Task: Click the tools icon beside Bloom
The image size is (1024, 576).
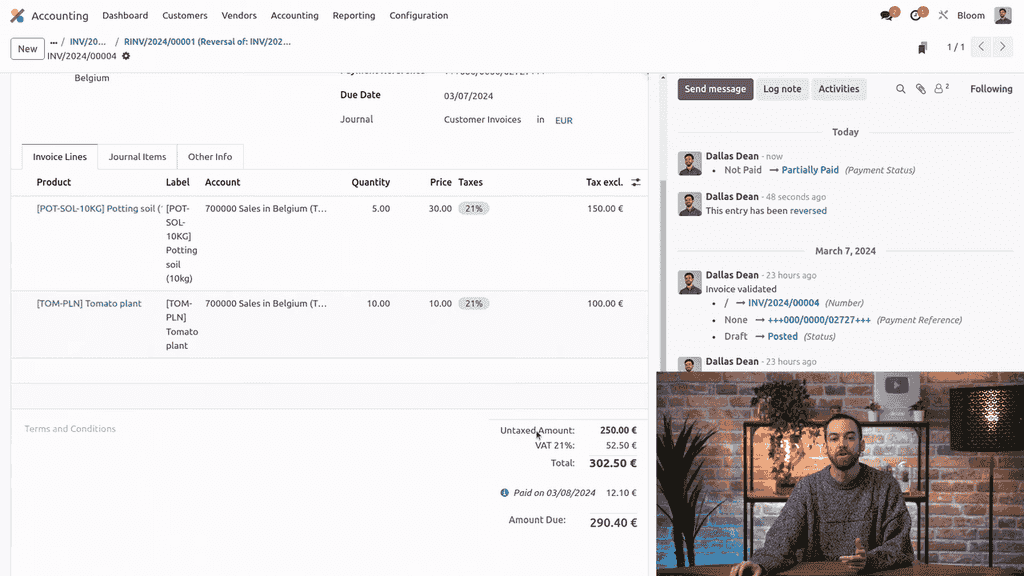Action: coord(941,14)
